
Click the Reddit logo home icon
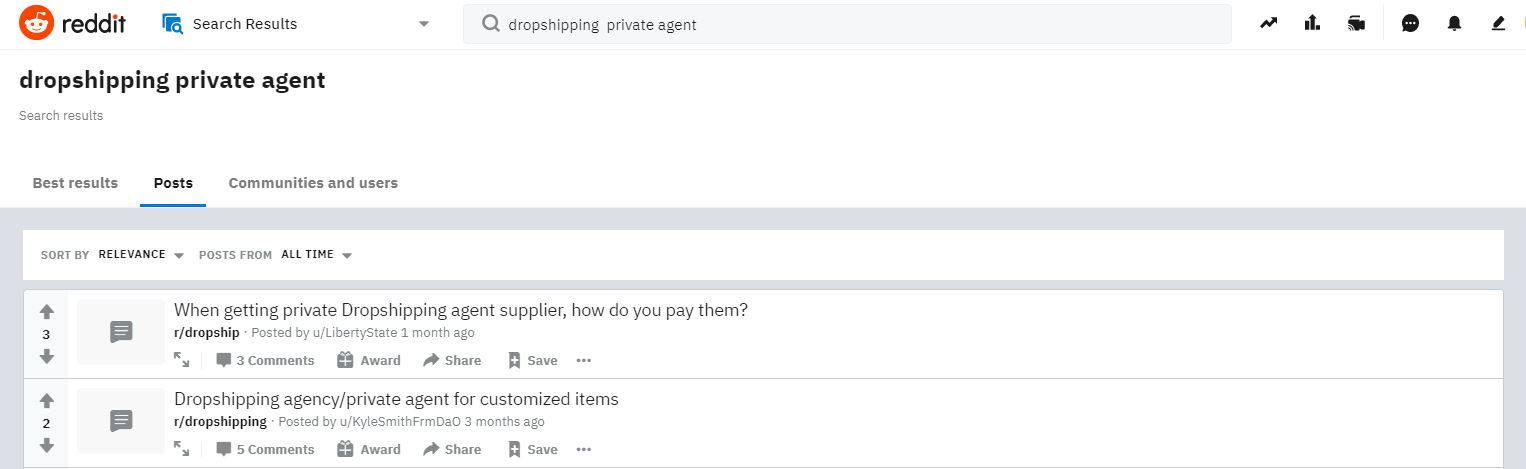pyautogui.click(x=37, y=24)
